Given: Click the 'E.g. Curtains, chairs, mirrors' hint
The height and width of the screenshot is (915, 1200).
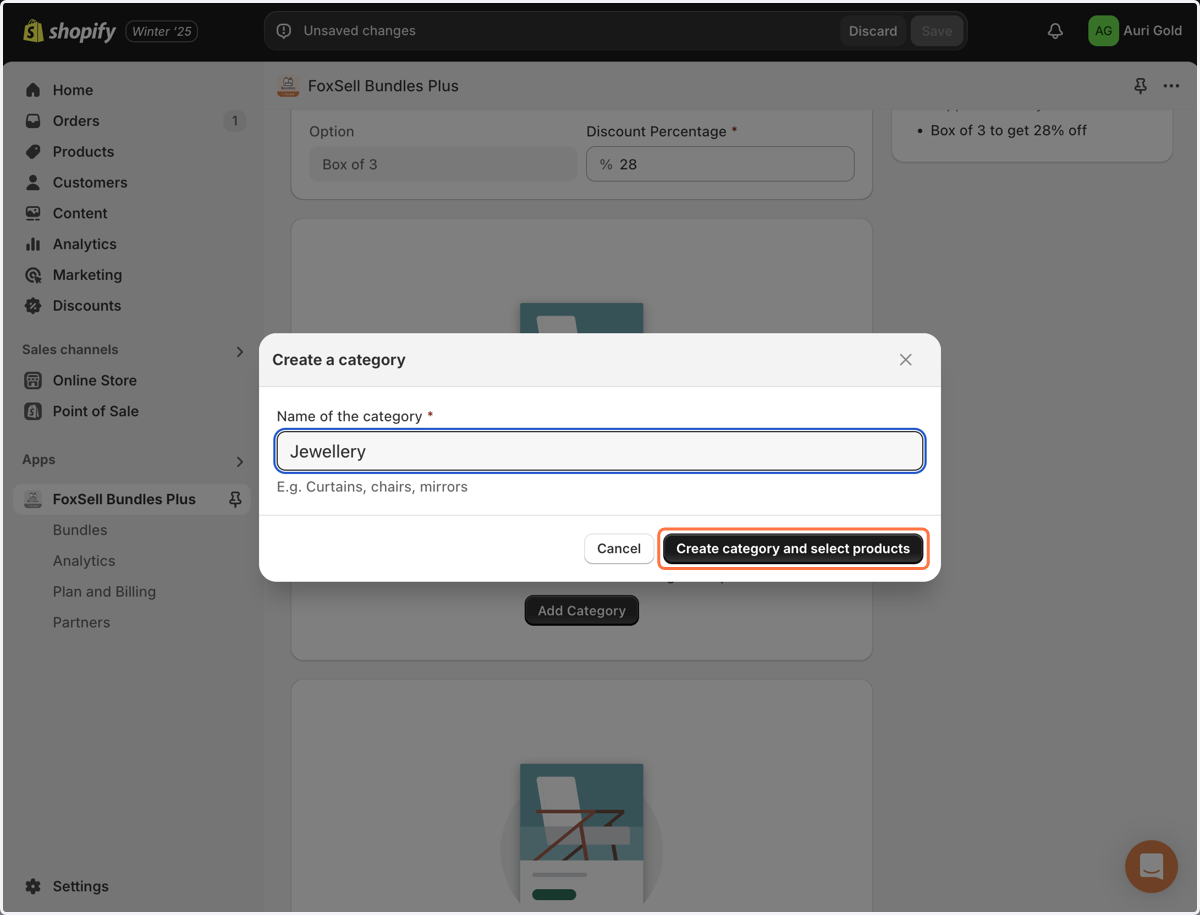Looking at the screenshot, I should (372, 487).
